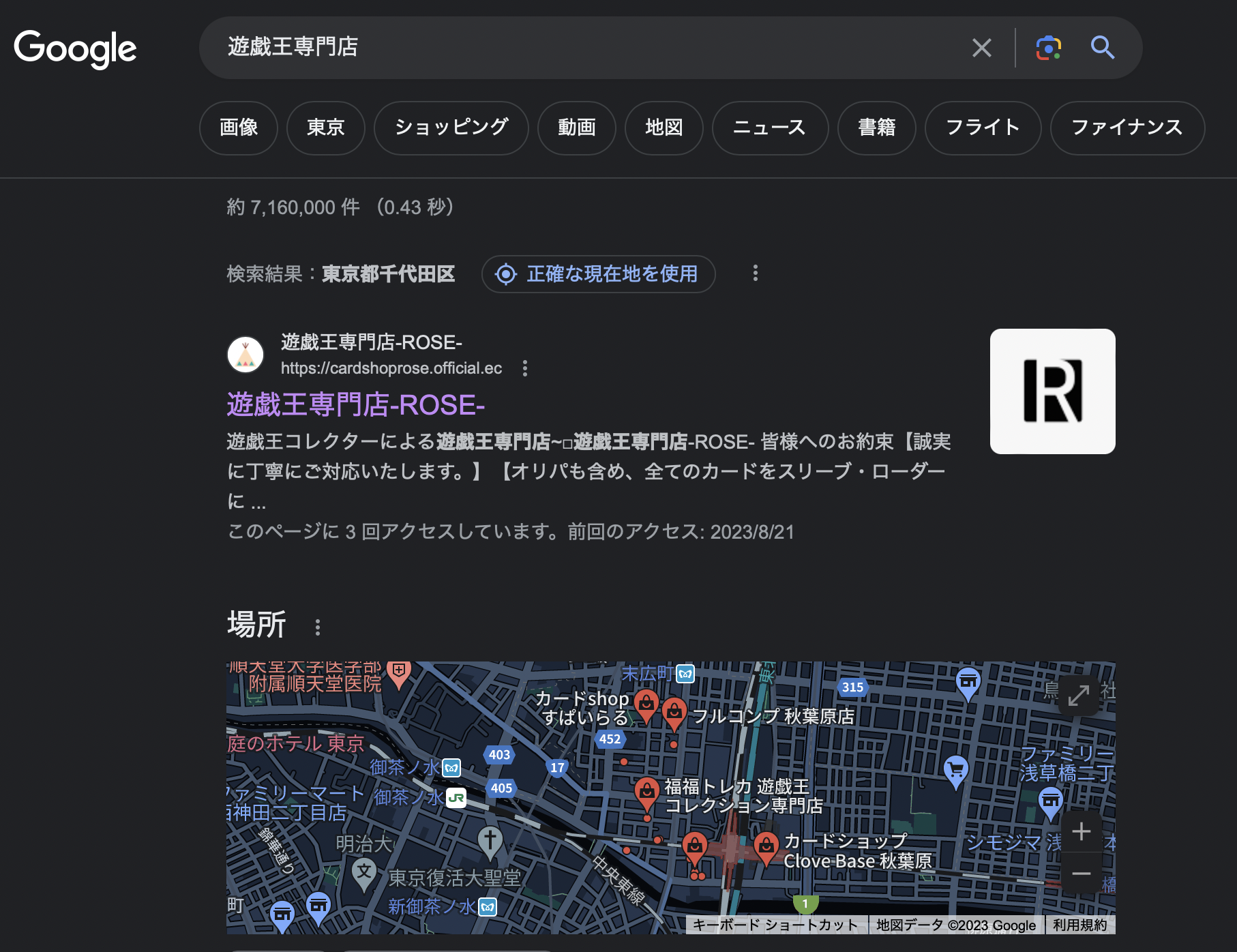Open the 利用規約 map terms link
1237x952 pixels.
(1080, 925)
